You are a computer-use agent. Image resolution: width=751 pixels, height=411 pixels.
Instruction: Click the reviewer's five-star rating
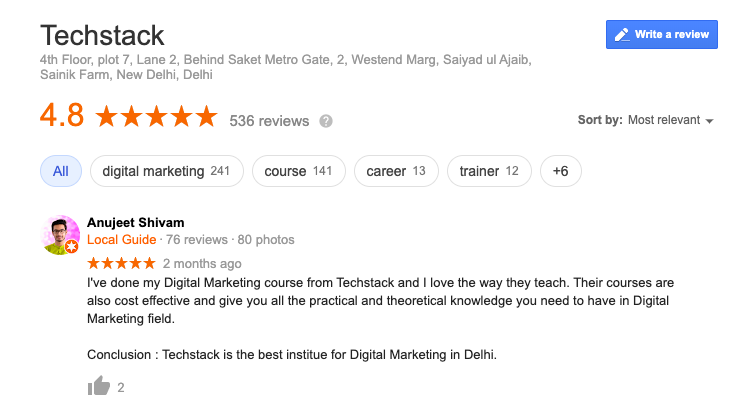click(x=121, y=264)
